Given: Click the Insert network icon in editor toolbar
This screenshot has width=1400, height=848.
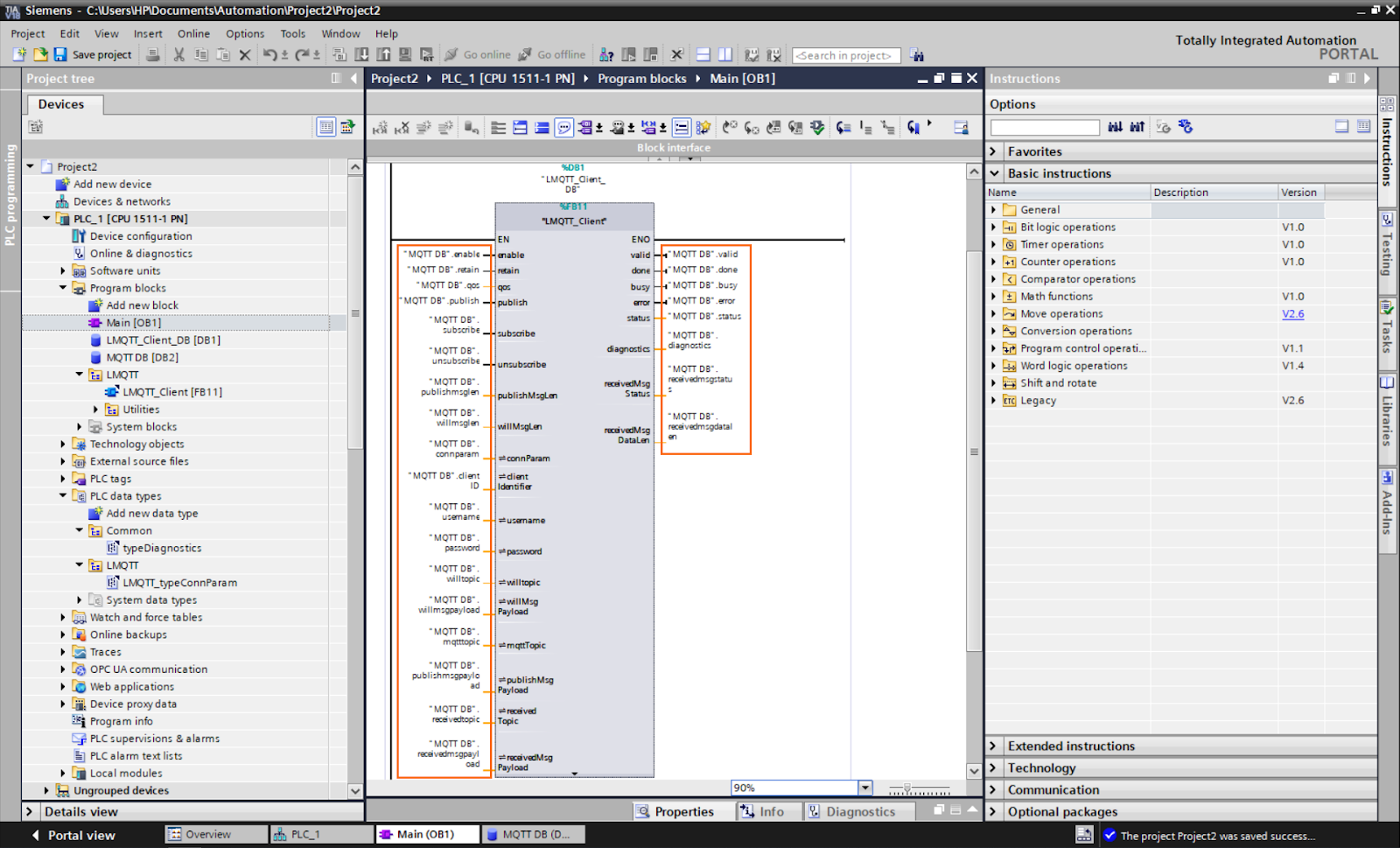Looking at the screenshot, I should (x=380, y=128).
